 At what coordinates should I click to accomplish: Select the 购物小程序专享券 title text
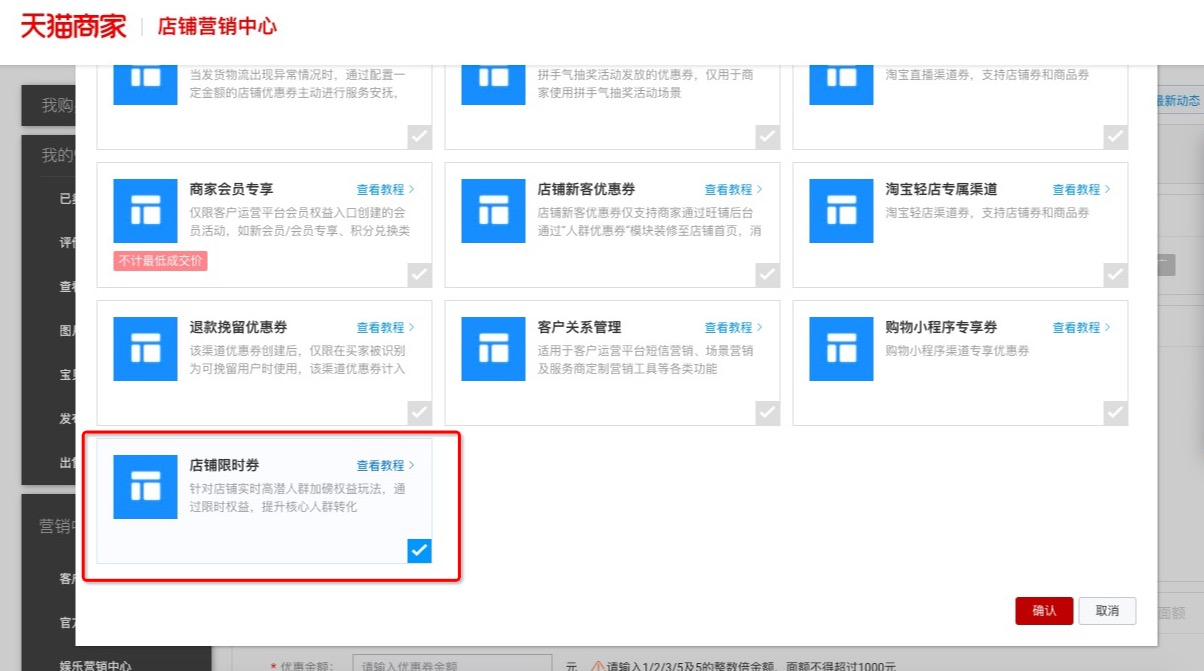[x=941, y=327]
